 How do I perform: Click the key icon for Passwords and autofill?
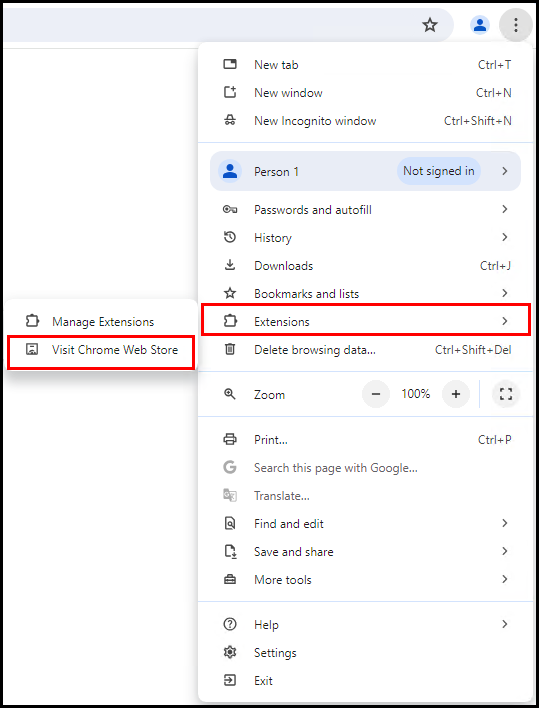point(230,209)
